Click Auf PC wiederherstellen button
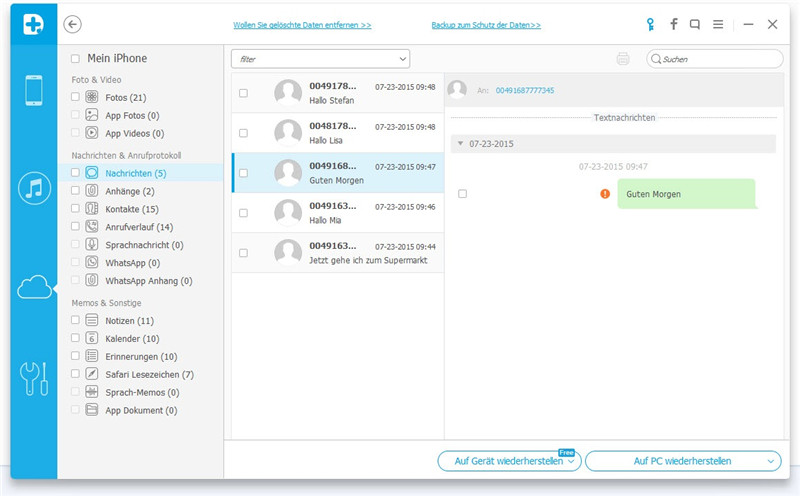 (x=683, y=461)
